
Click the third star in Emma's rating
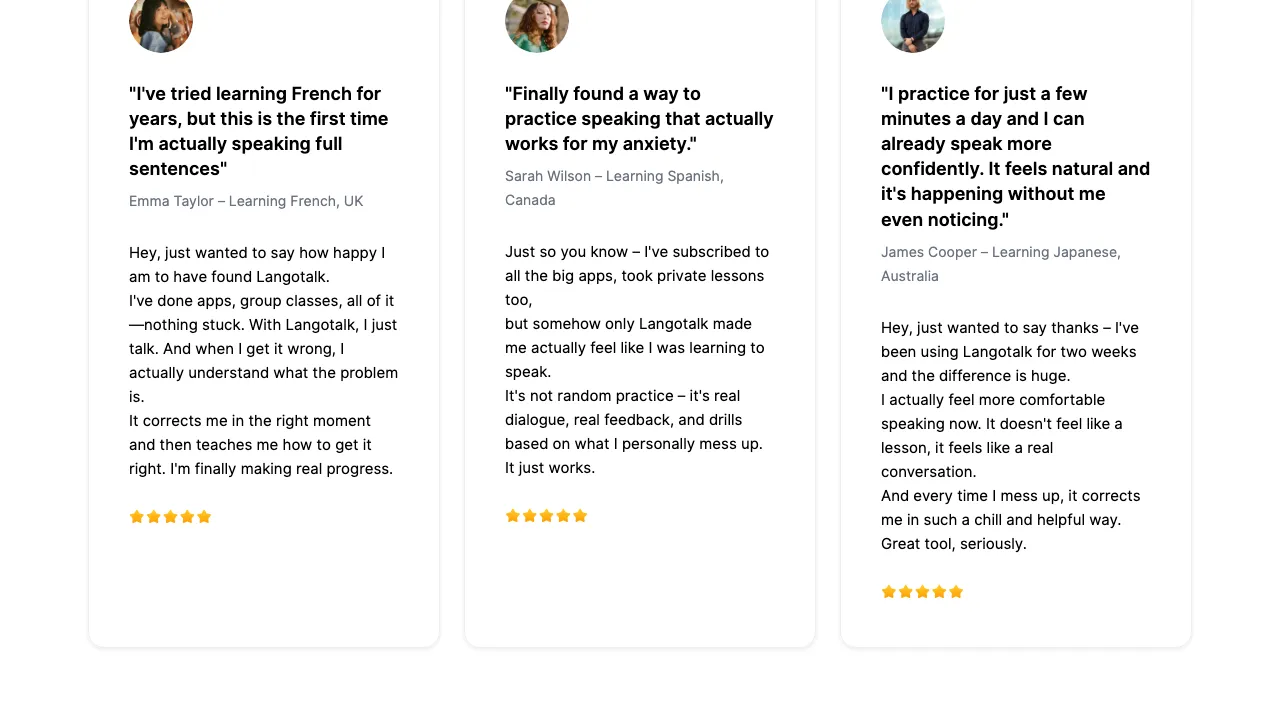[171, 517]
